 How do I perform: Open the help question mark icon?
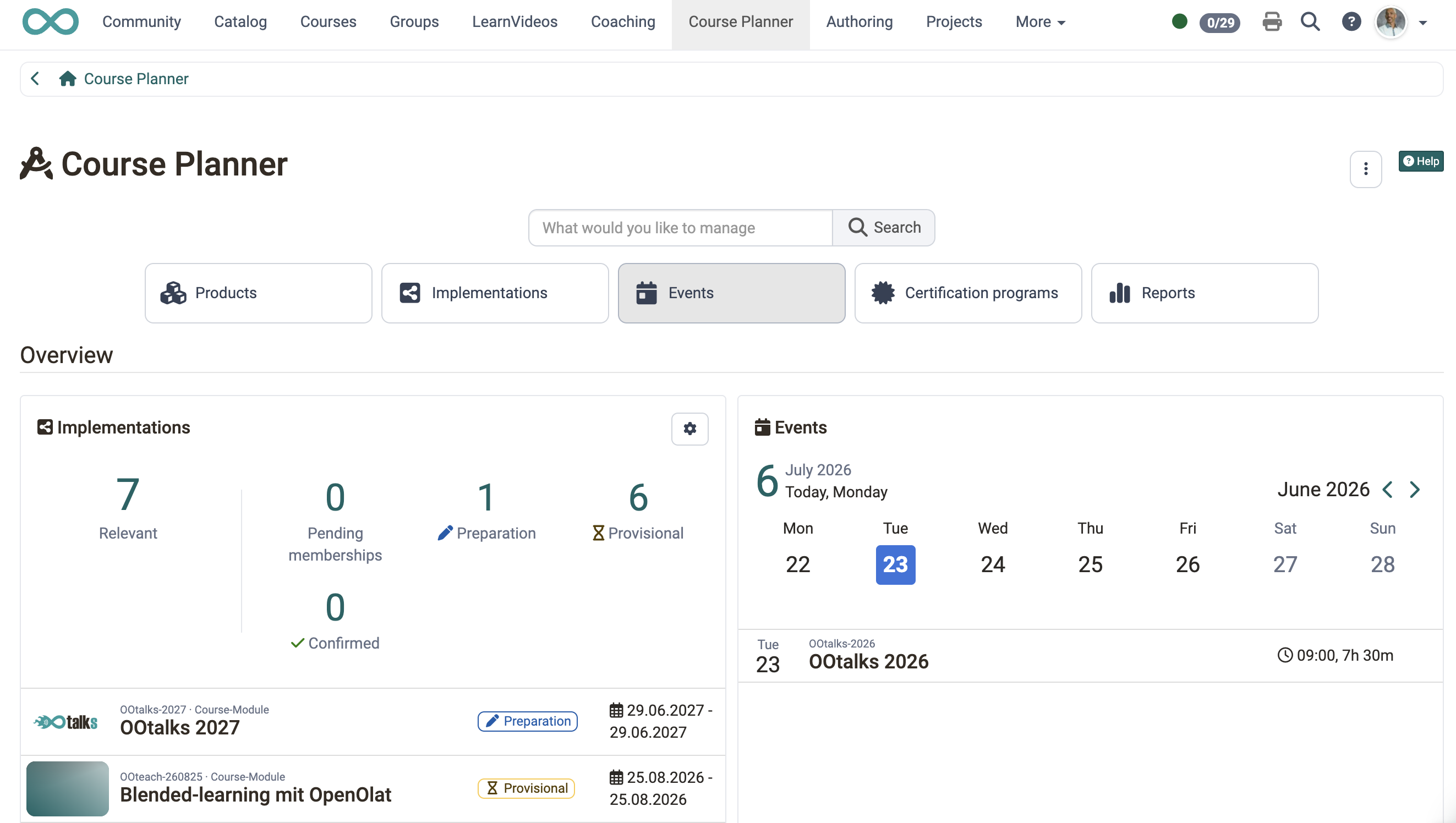point(1351,22)
